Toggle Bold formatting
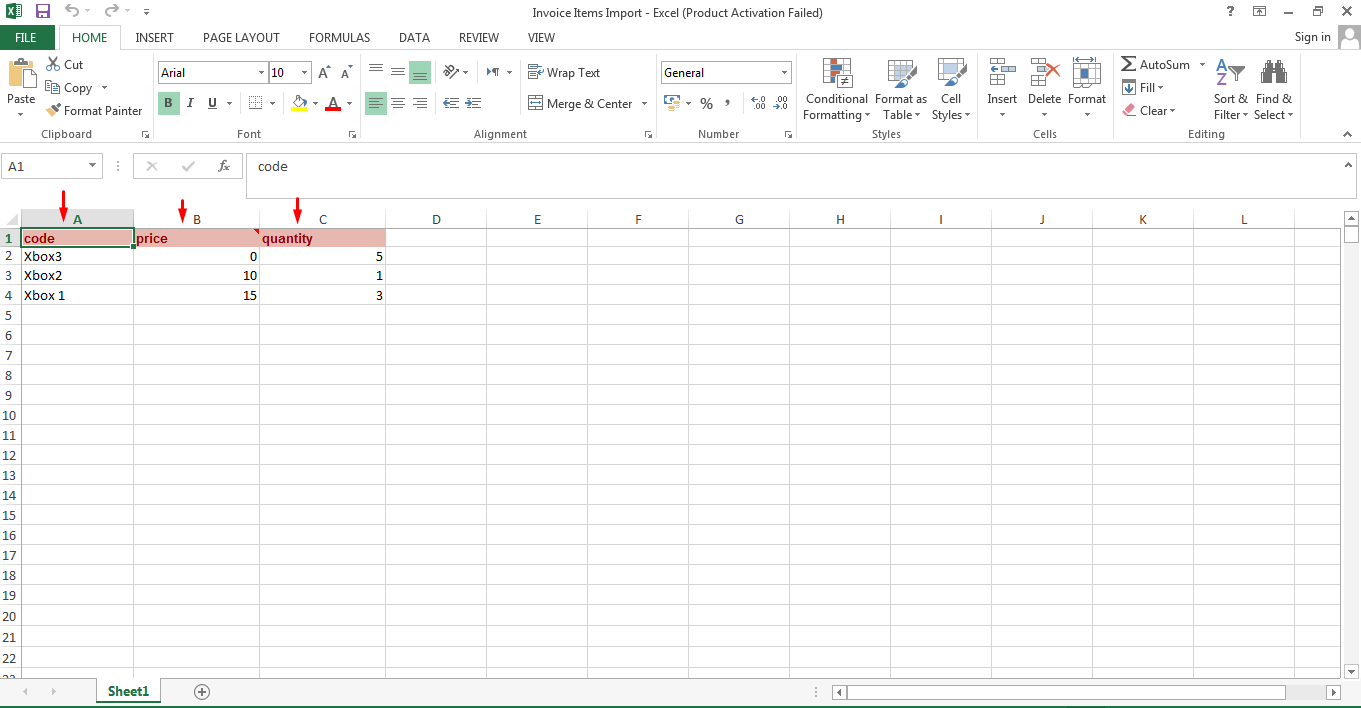 pos(168,103)
